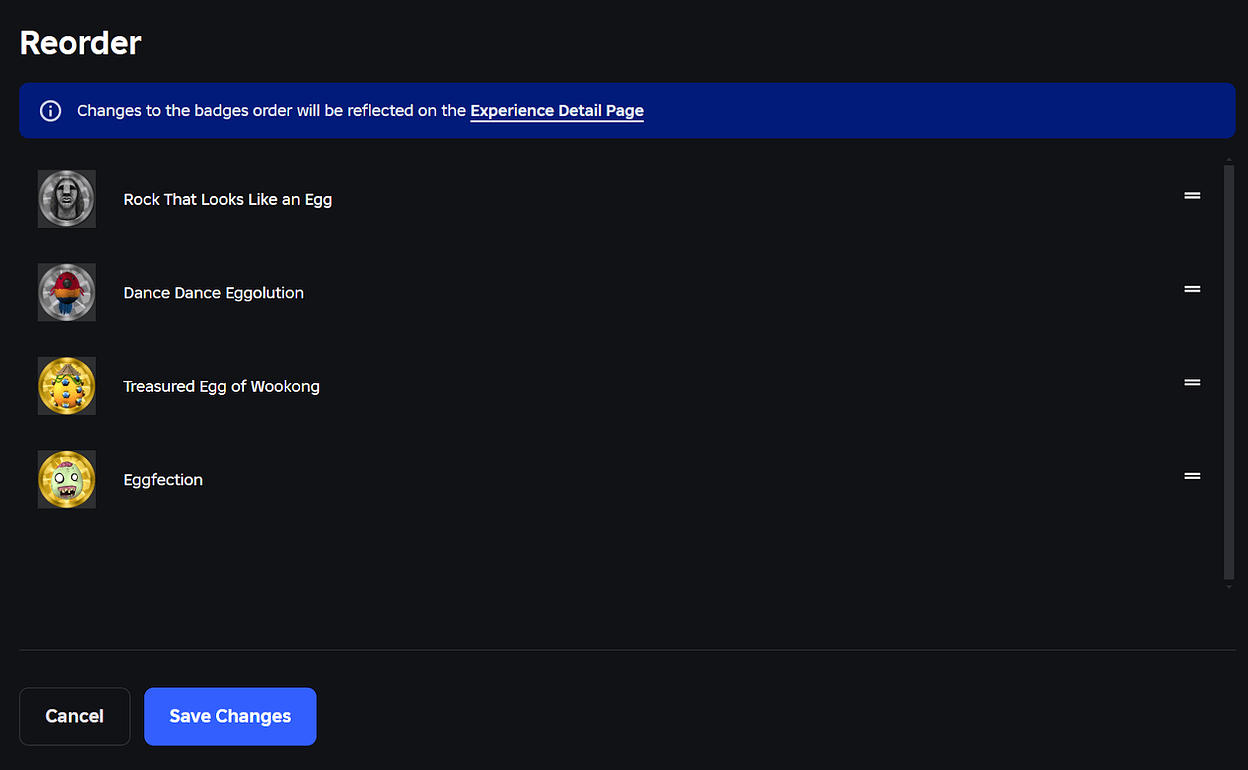This screenshot has width=1248, height=770.
Task: Click the reorder handle for Treasured Egg of Wookong
Action: pos(1192,383)
